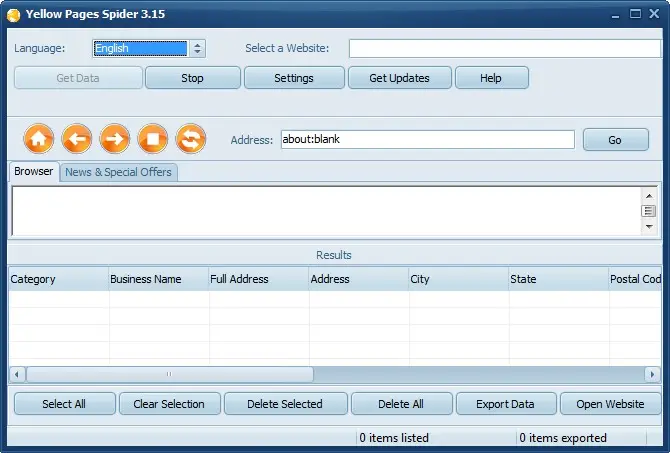This screenshot has width=670, height=453.
Task: Sort by the Business Name column header
Action: 159,279
